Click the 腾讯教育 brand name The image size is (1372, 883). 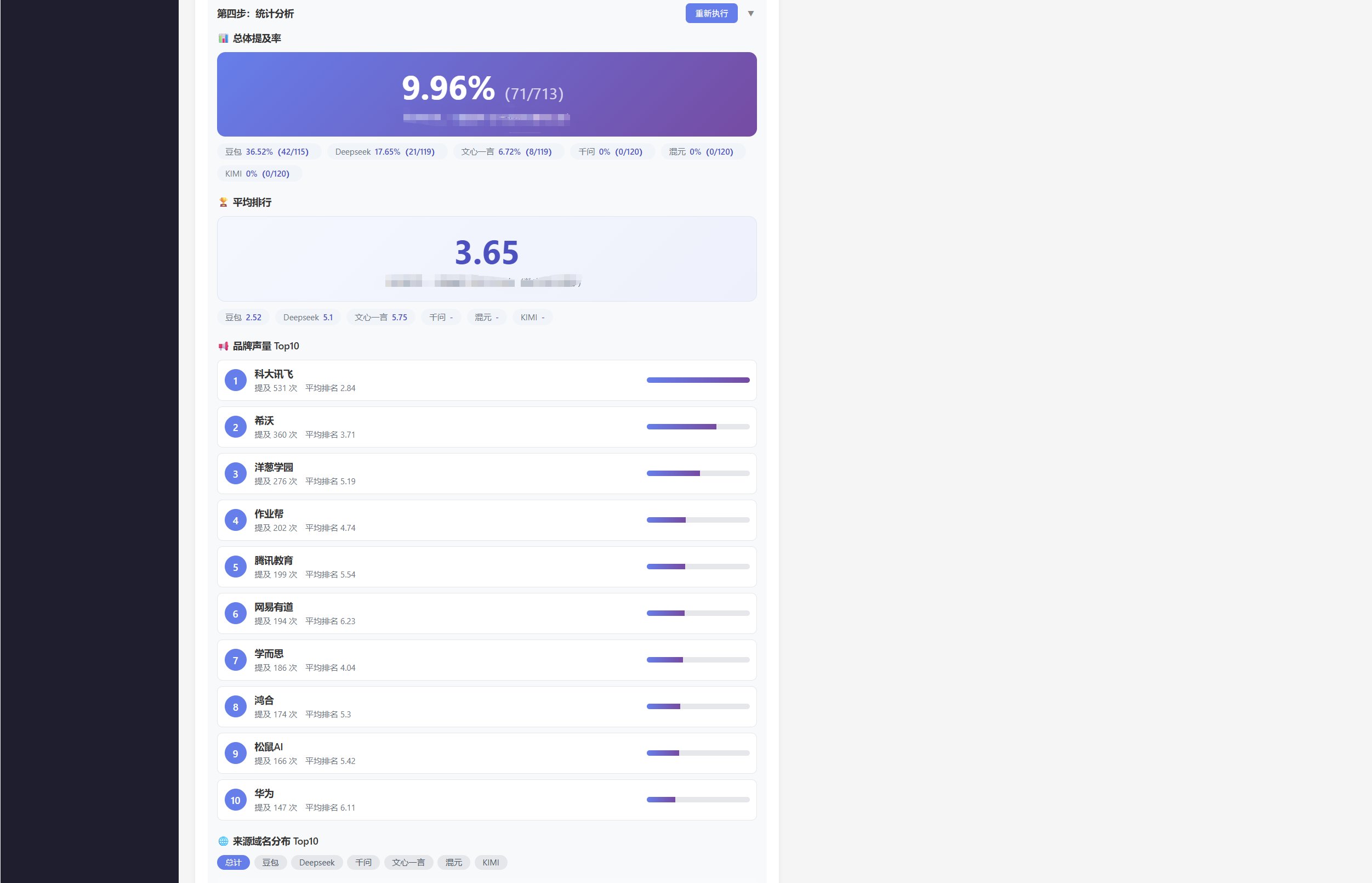click(x=274, y=560)
